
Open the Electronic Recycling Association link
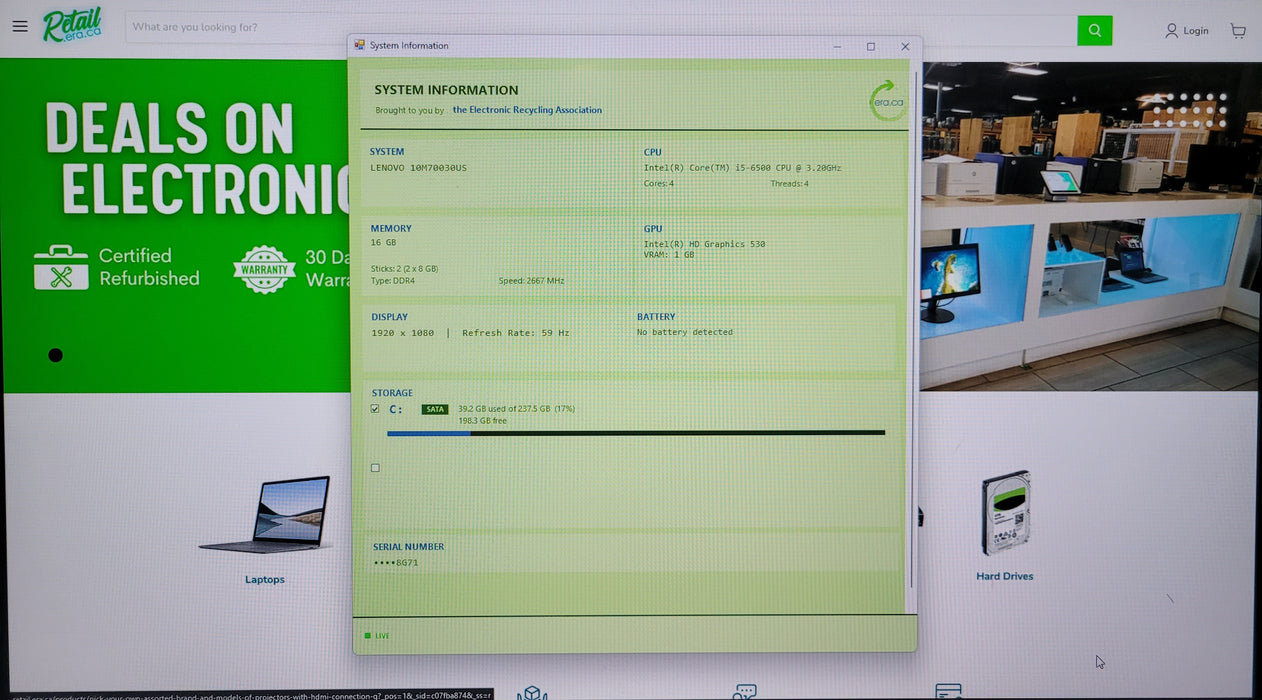pos(527,110)
